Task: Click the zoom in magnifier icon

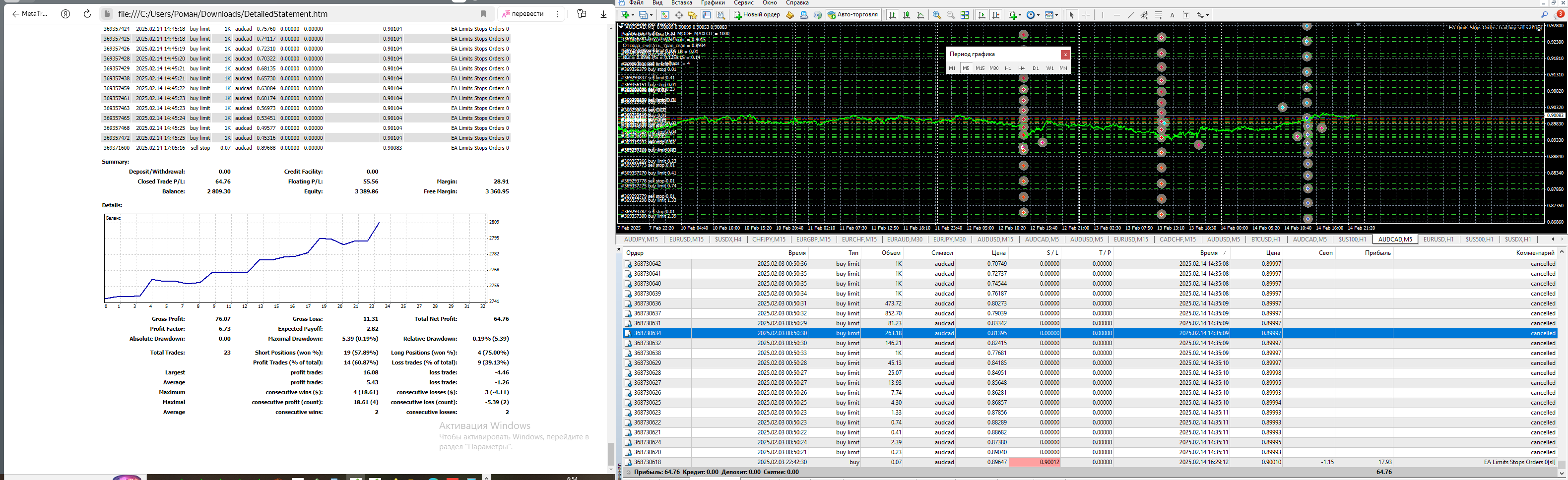Action: 937,15
